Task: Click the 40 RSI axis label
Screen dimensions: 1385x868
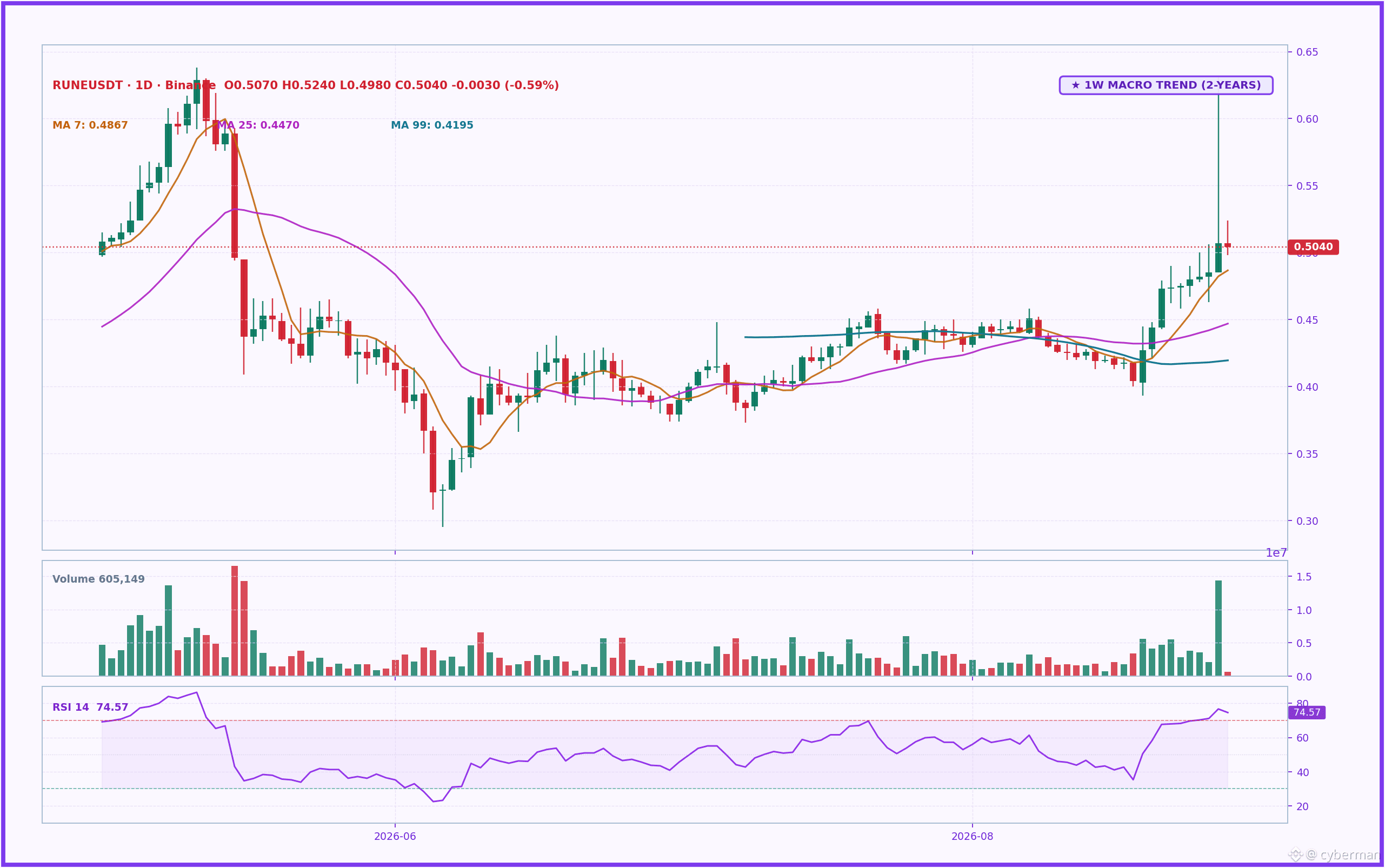Action: 1303,772
